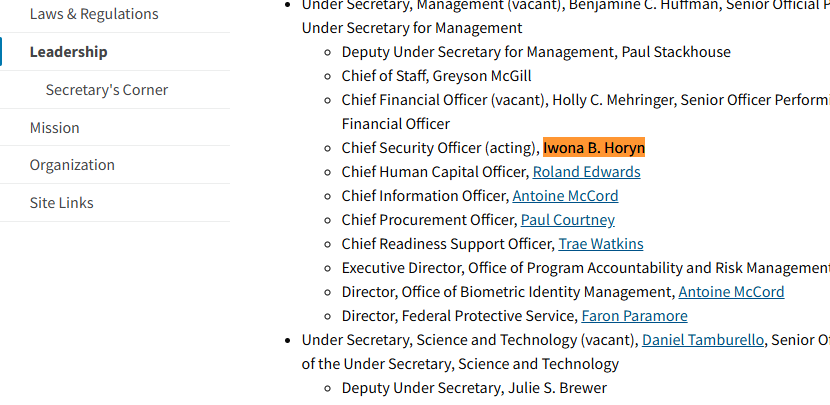Click Antoine McCord link for Biometric Identity Management
The image size is (830, 405).
click(x=731, y=292)
